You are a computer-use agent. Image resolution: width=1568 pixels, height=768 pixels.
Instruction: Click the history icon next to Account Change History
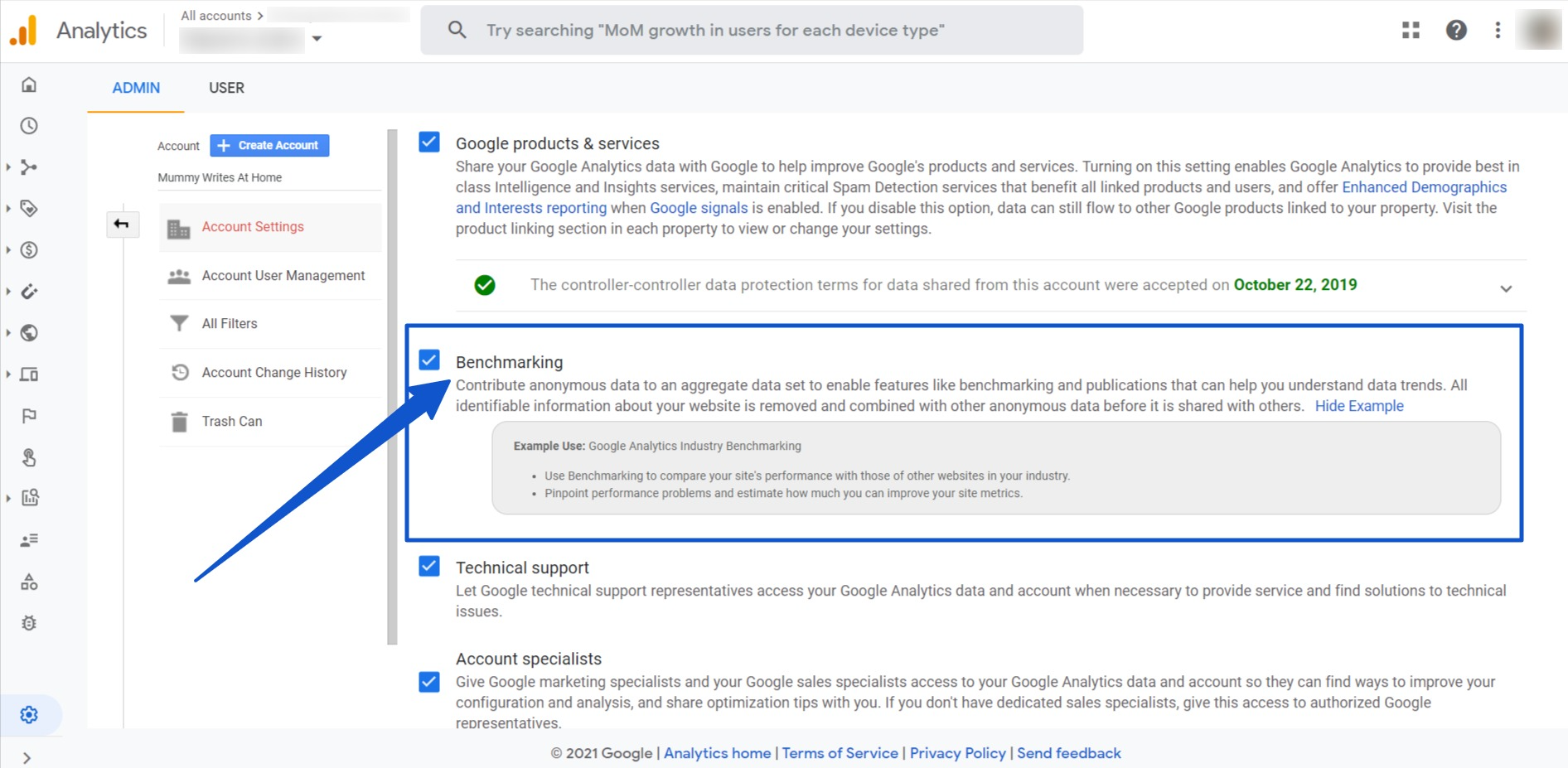180,372
